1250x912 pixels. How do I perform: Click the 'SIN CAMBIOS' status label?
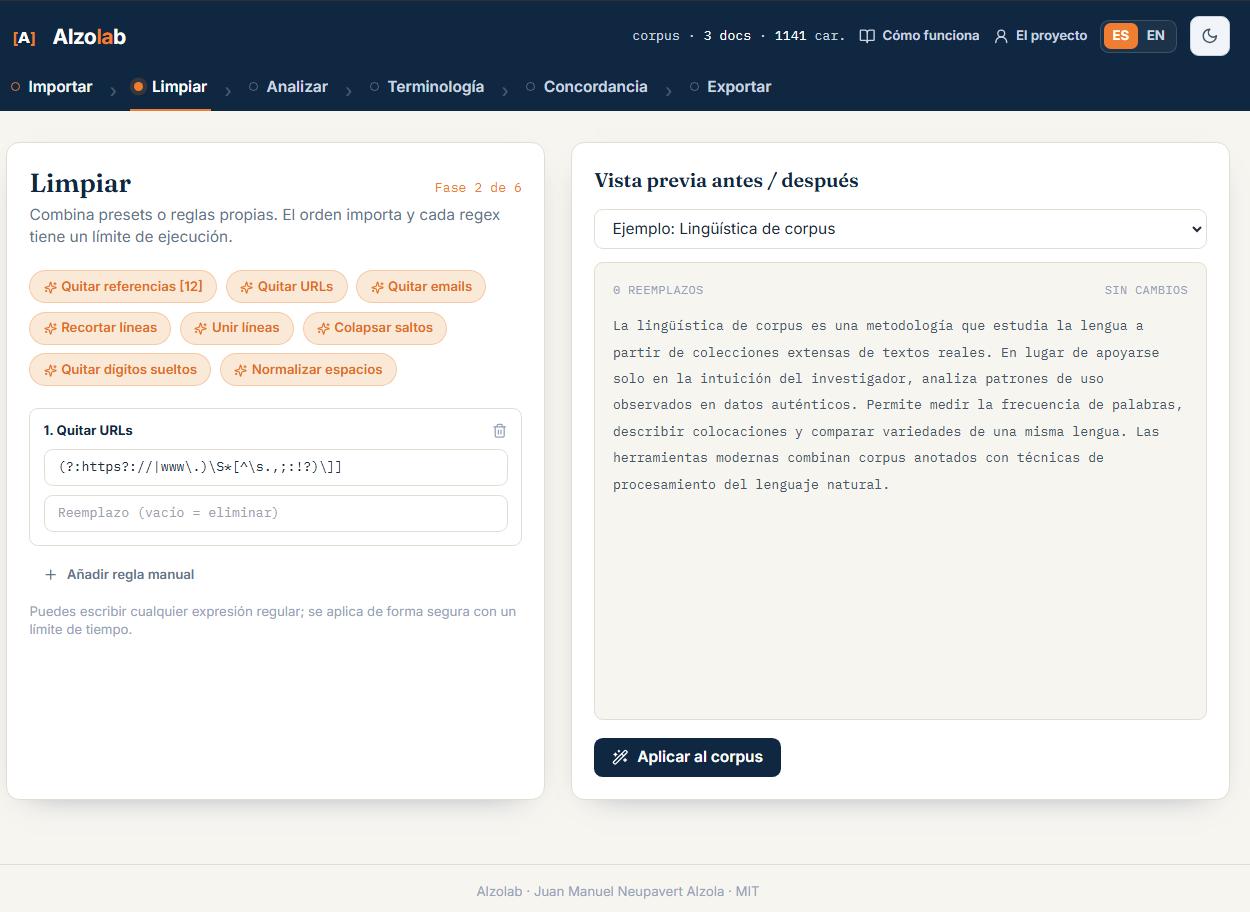1146,291
